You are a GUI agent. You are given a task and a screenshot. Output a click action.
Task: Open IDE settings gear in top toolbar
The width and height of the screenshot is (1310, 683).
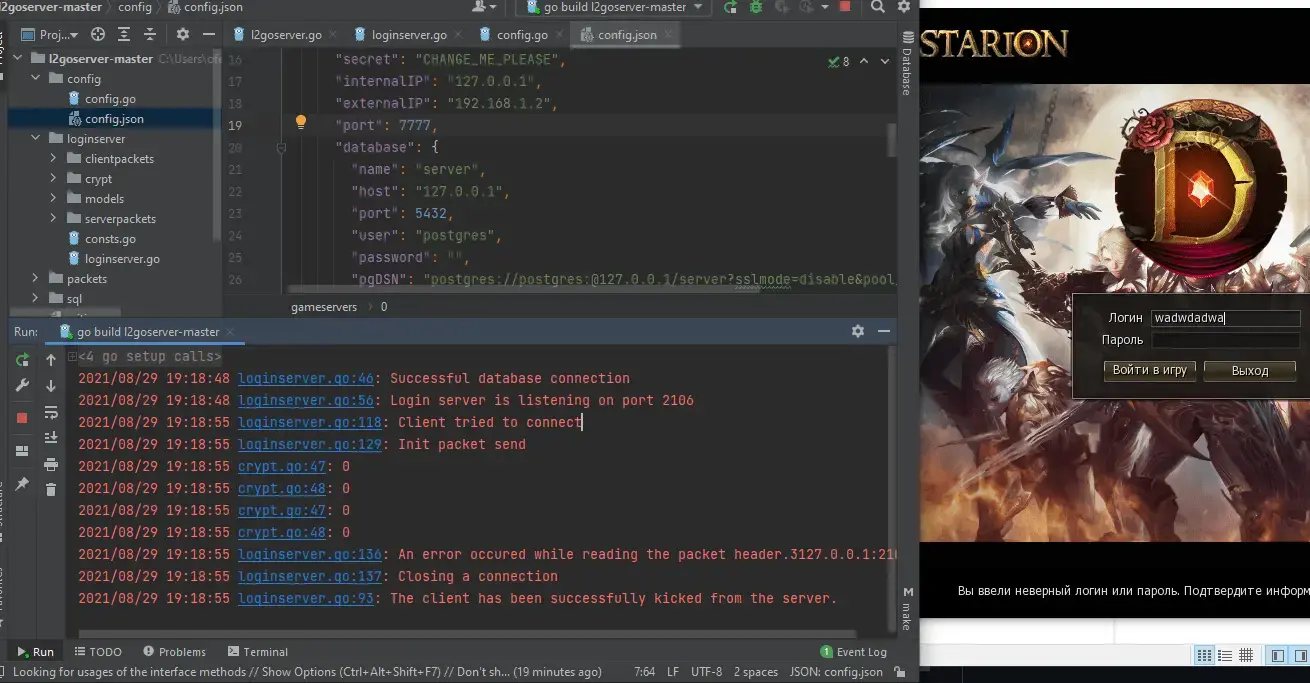coord(903,7)
